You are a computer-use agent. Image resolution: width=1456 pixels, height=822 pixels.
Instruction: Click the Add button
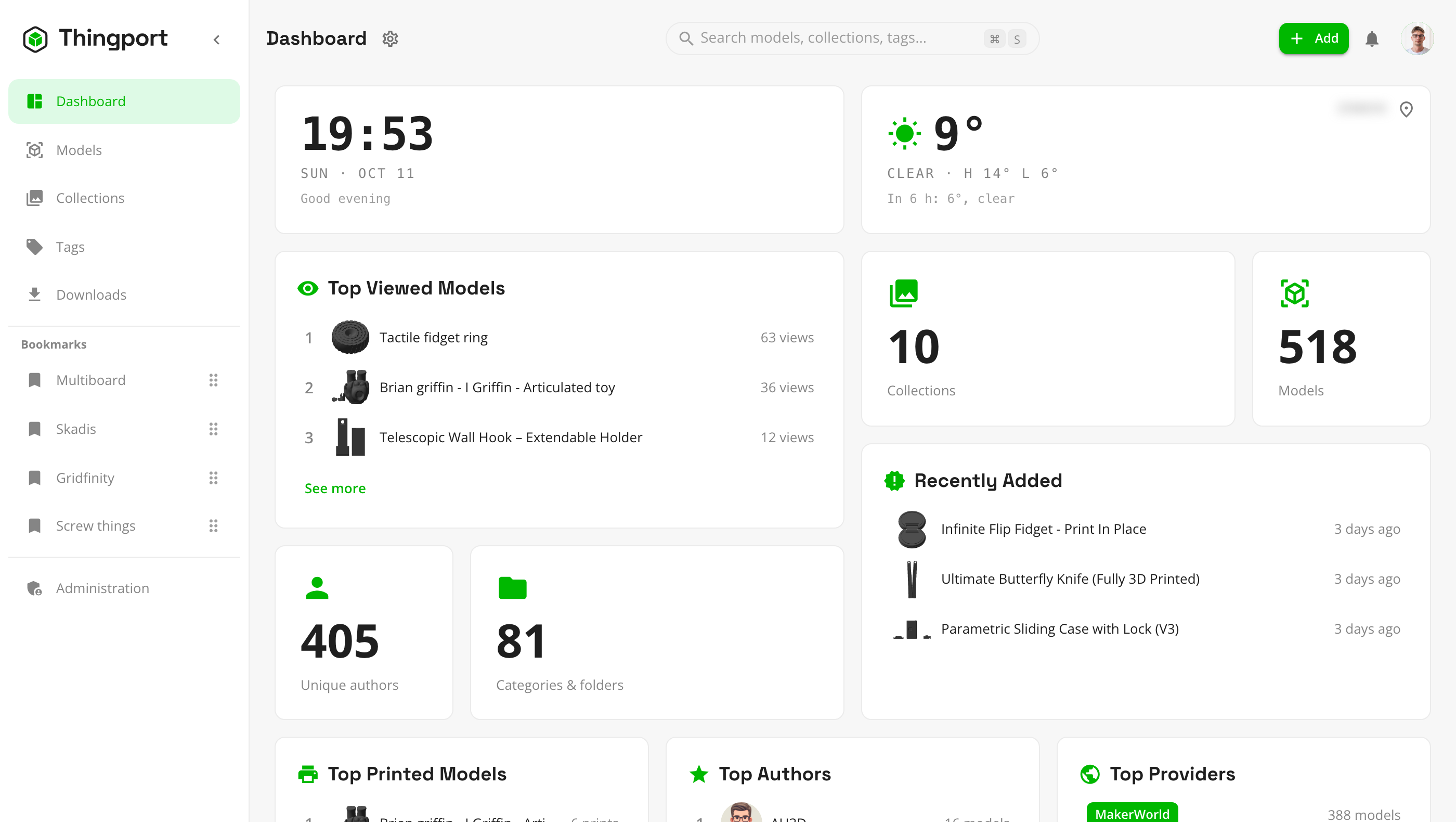point(1314,38)
